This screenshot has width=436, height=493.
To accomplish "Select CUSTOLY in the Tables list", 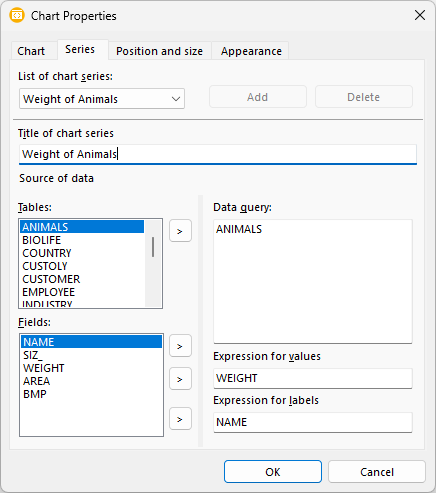I will click(82, 266).
